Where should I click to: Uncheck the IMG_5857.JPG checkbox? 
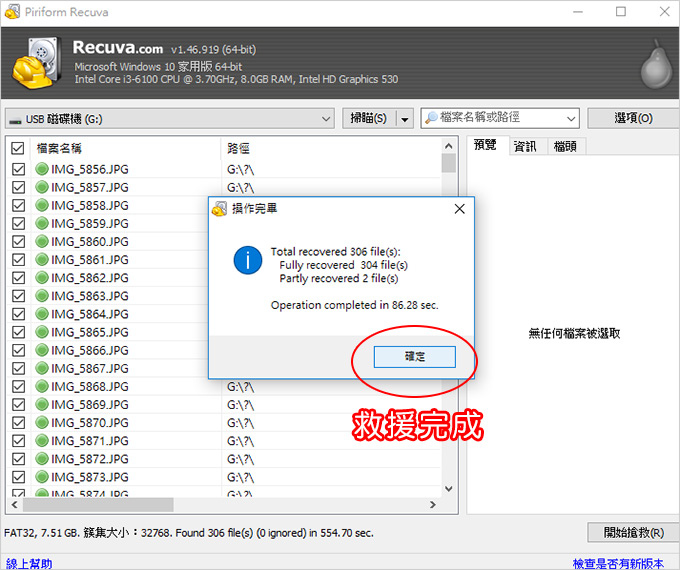pyautogui.click(x=18, y=187)
